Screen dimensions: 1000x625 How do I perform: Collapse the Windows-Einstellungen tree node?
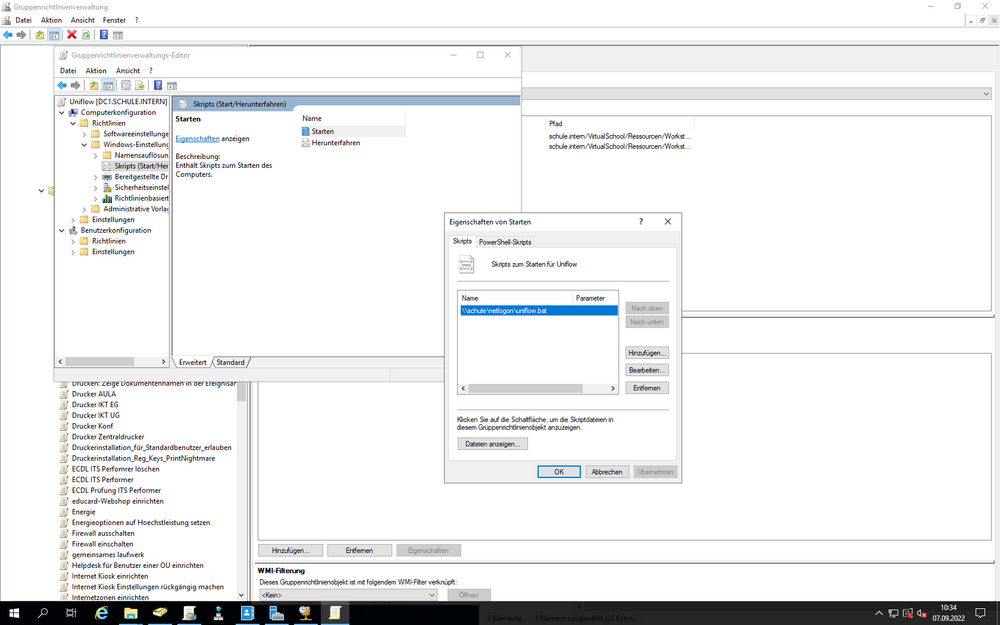point(84,144)
